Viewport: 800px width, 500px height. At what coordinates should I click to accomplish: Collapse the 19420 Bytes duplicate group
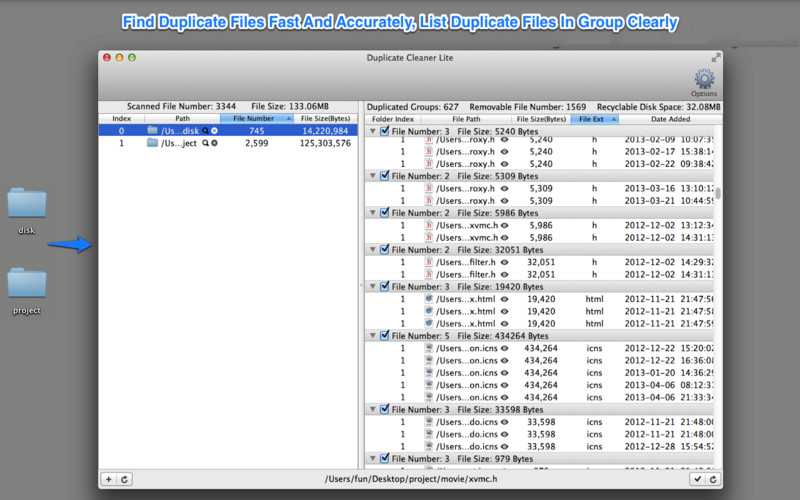[x=373, y=287]
